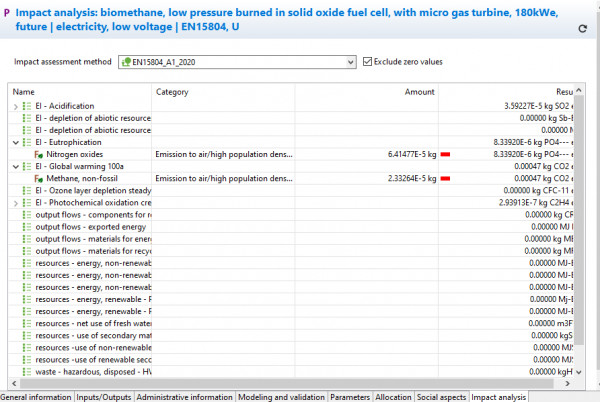This screenshot has height=402, width=600.
Task: Click the red contribution bar for Methane, non-fossil
Action: pyautogui.click(x=445, y=179)
